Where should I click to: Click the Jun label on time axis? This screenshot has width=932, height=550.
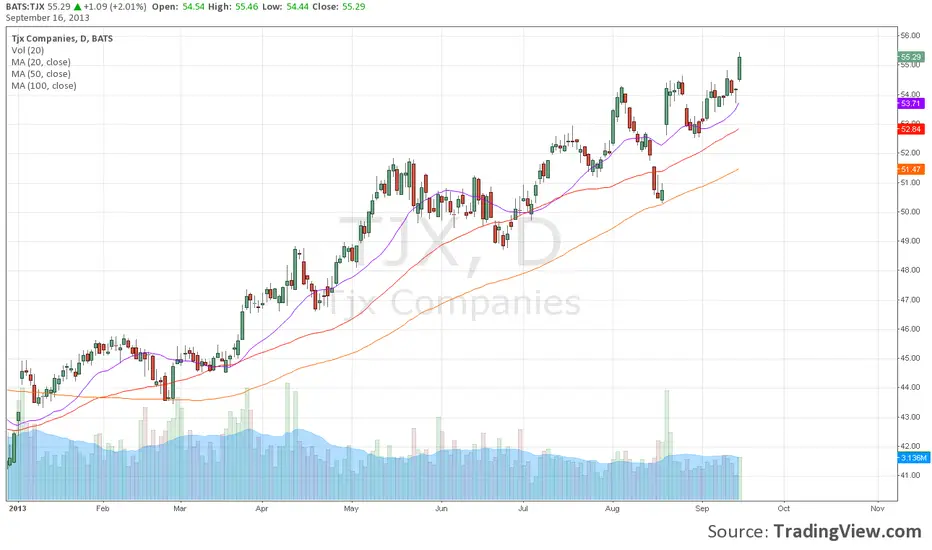(441, 509)
